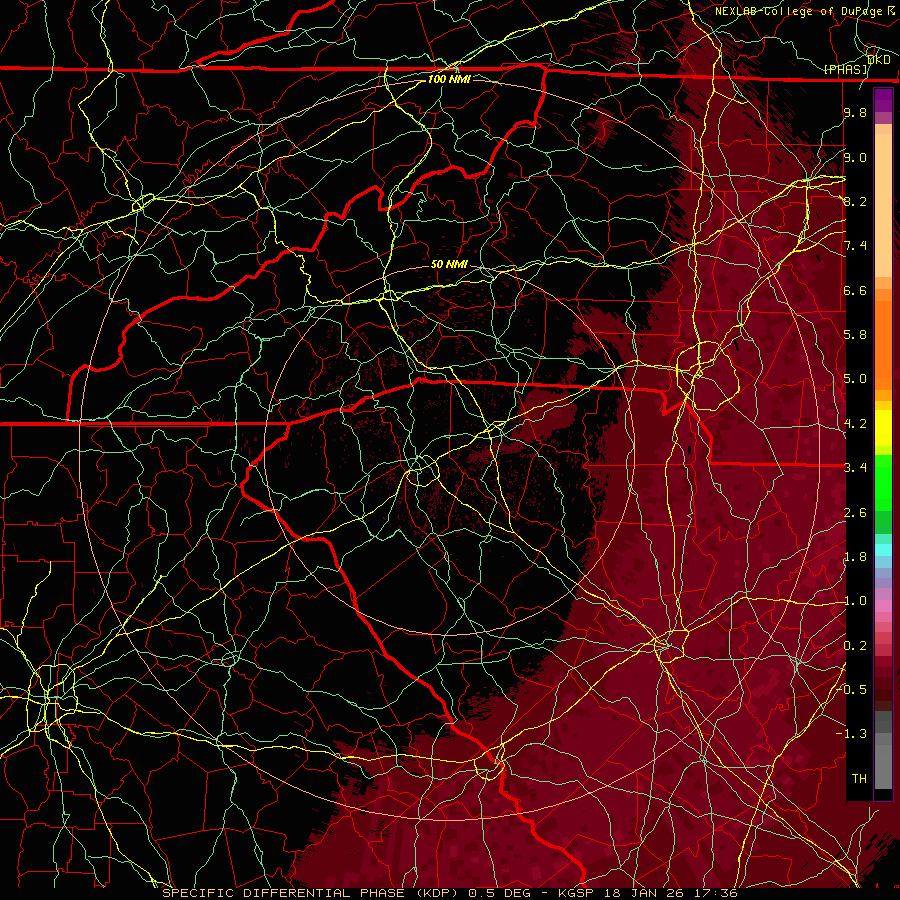Select the -1.3 legend value
This screenshot has width=900, height=900.
[852, 734]
